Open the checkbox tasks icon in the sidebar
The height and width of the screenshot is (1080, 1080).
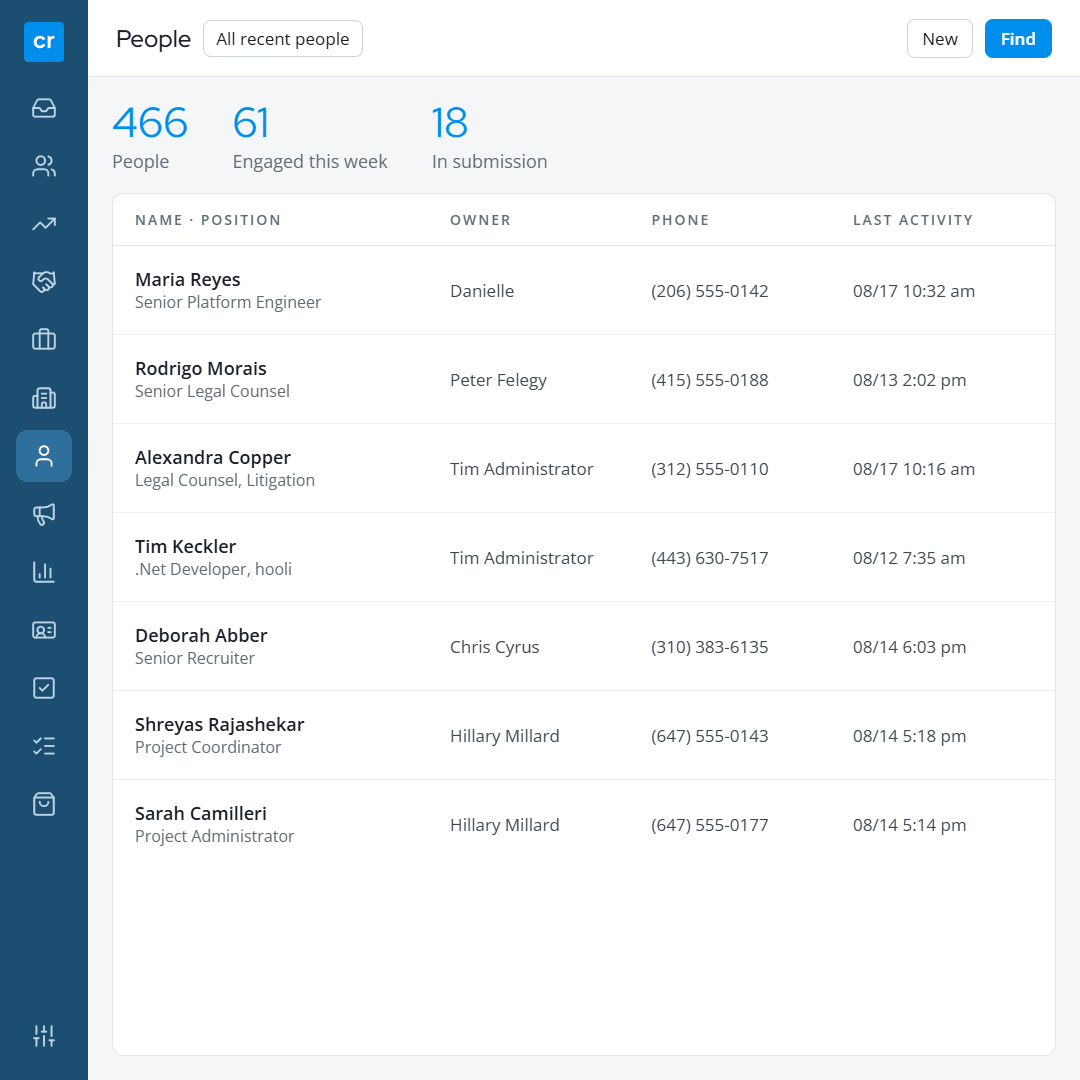click(x=43, y=688)
